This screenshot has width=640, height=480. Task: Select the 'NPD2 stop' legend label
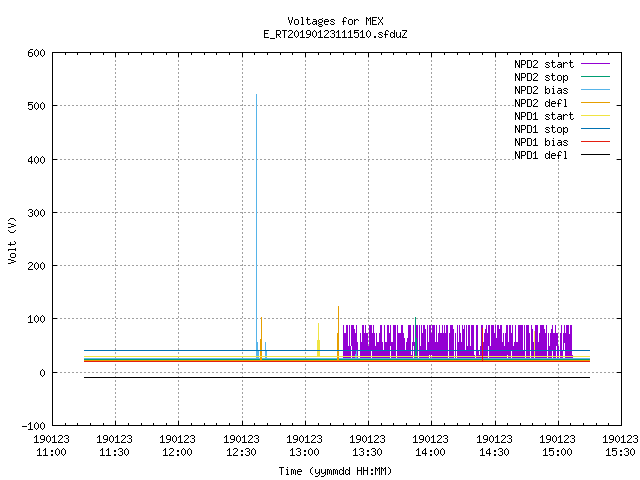(x=541, y=77)
